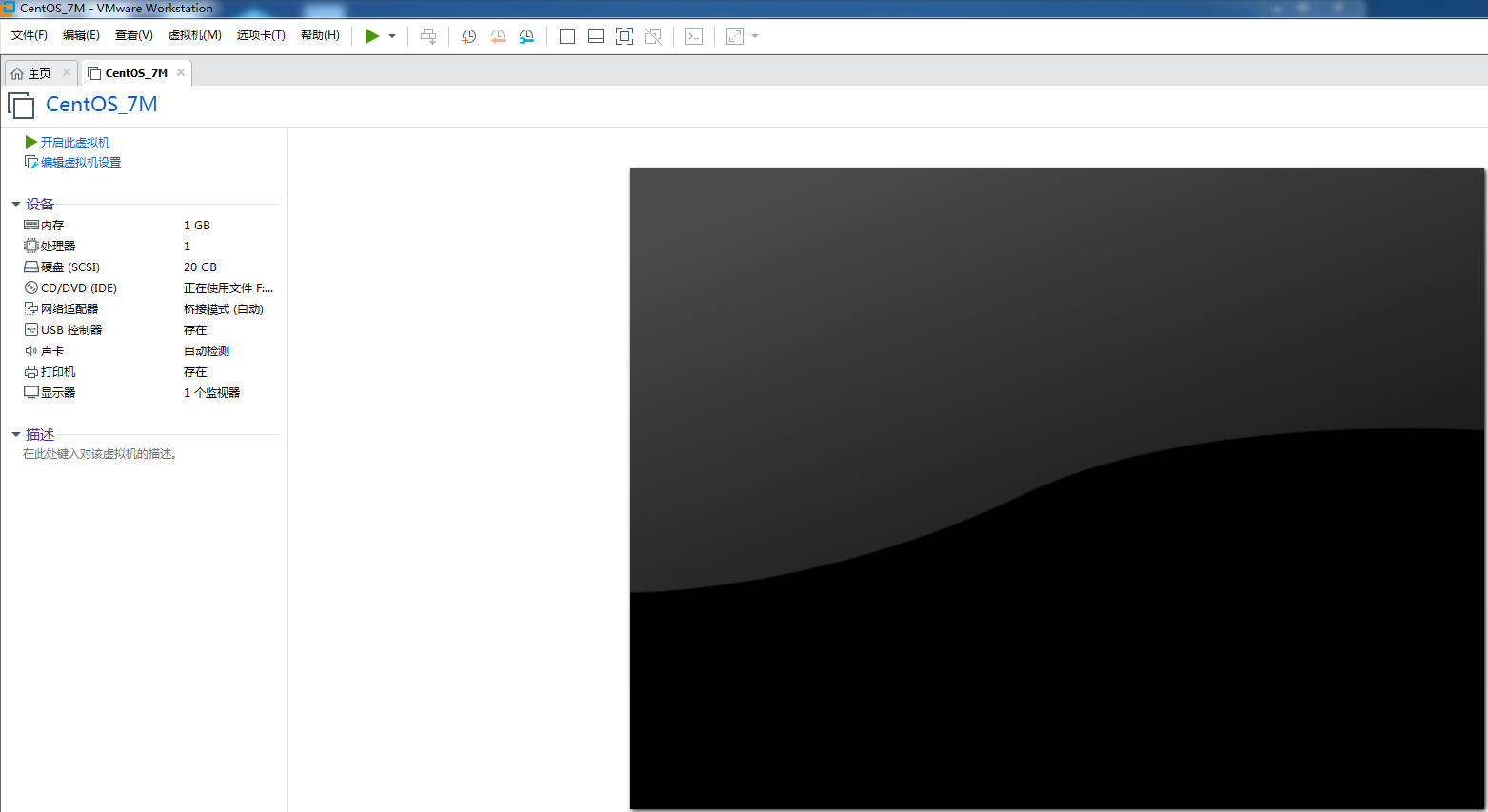Image resolution: width=1488 pixels, height=812 pixels.
Task: Close the CentOS_7M tab
Action: point(181,72)
